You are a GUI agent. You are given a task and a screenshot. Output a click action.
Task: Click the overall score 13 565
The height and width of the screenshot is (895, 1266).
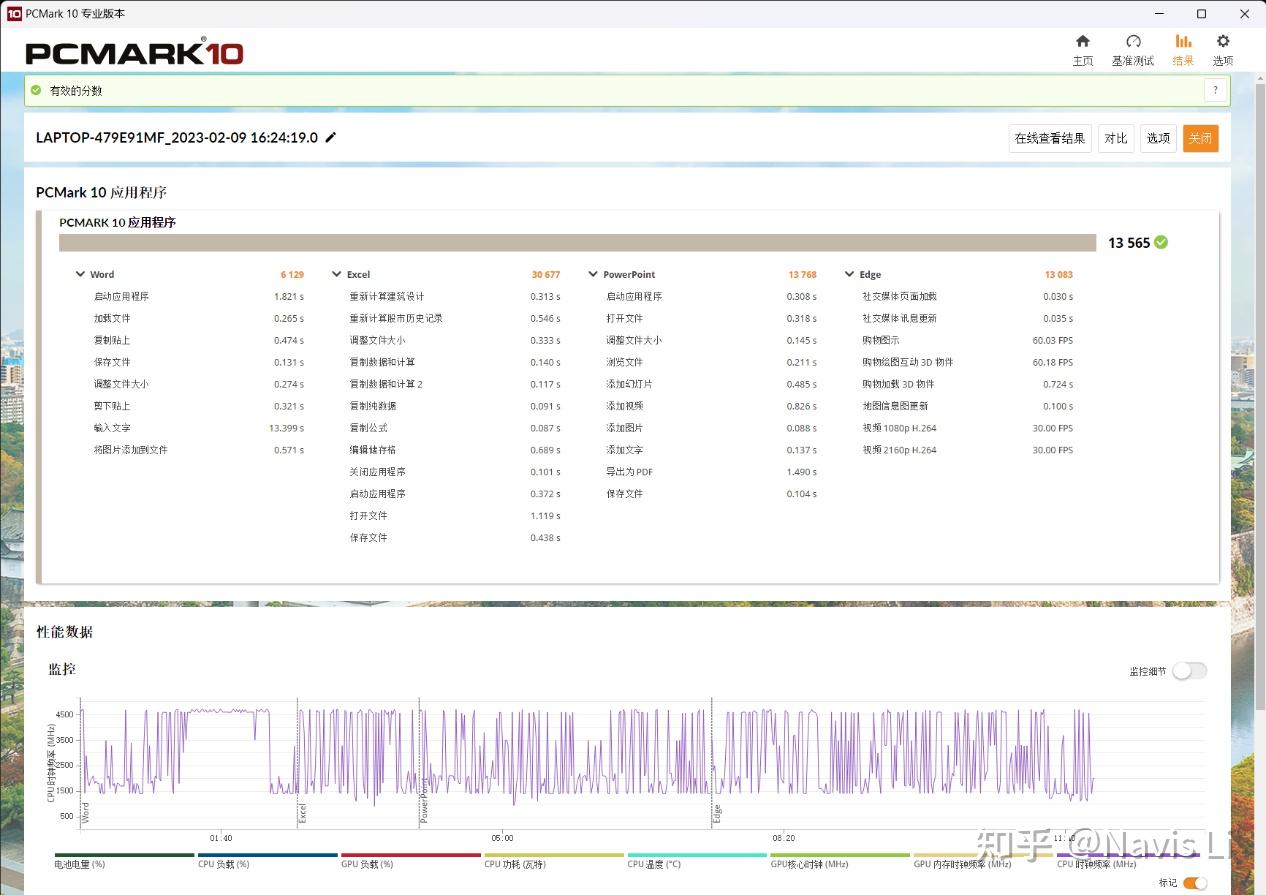pyautogui.click(x=1129, y=242)
